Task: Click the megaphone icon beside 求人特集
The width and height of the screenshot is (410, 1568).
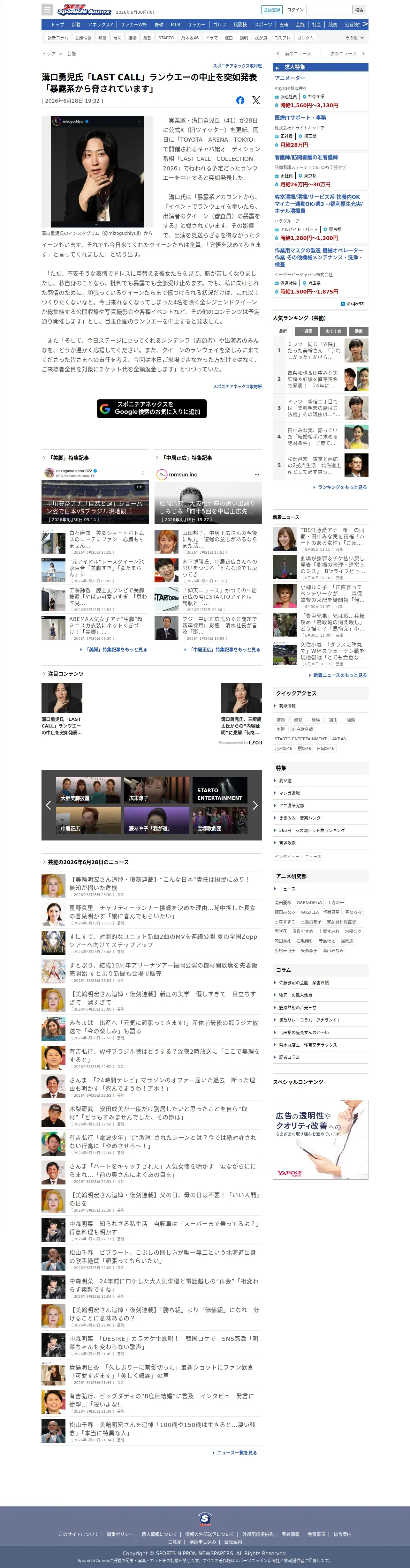Action: (277, 67)
